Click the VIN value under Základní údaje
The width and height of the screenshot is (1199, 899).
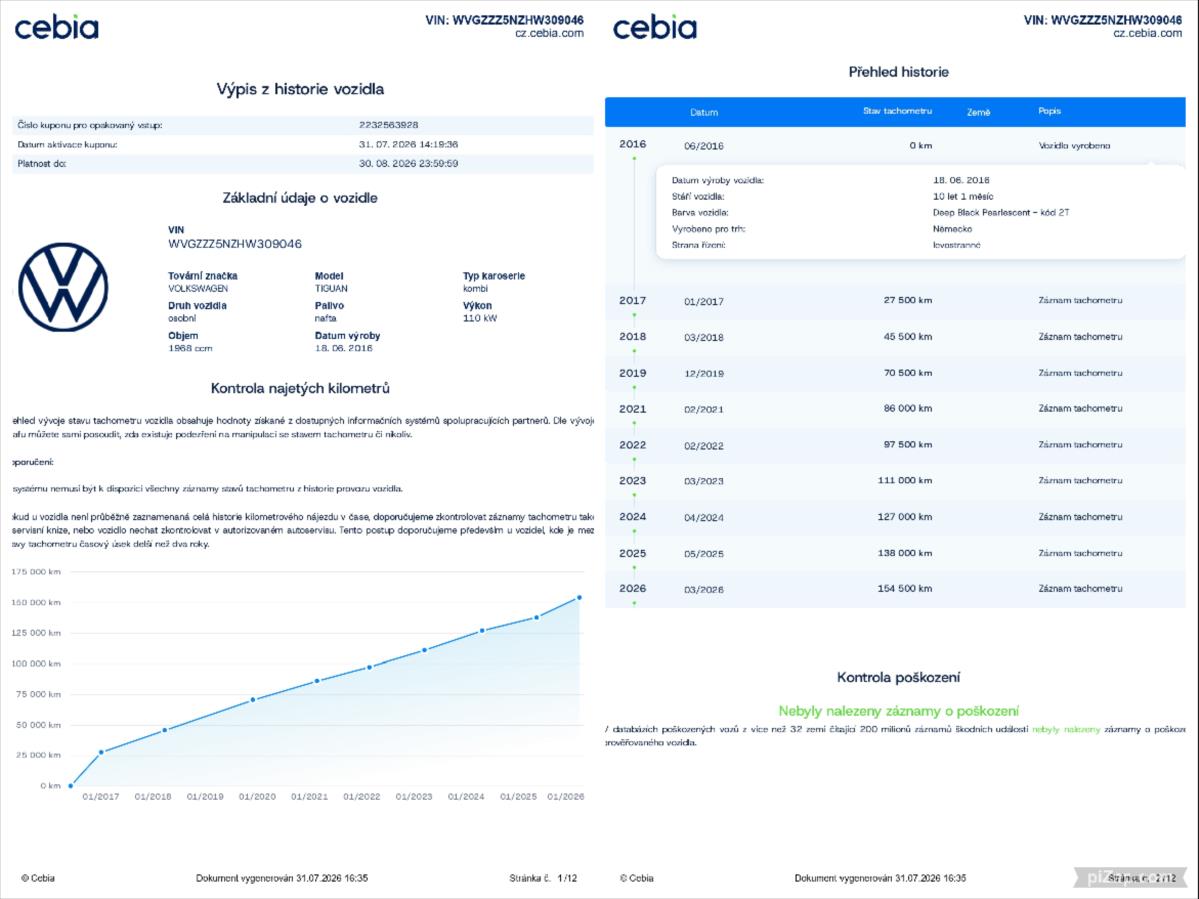click(235, 244)
